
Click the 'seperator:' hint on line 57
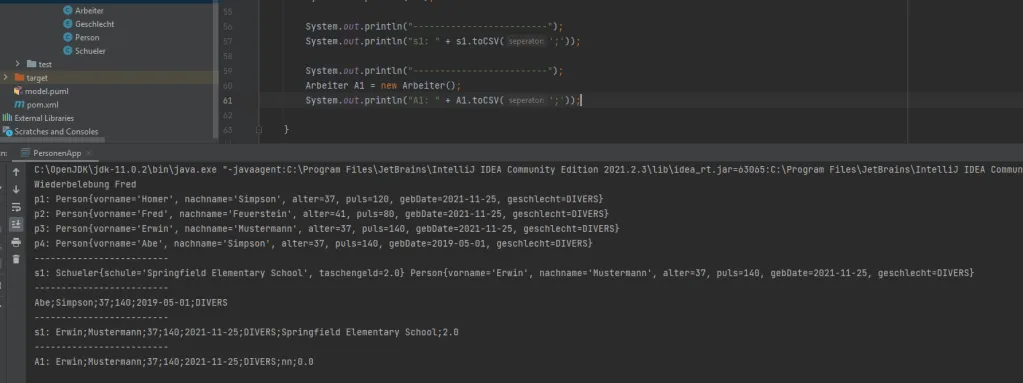point(525,41)
